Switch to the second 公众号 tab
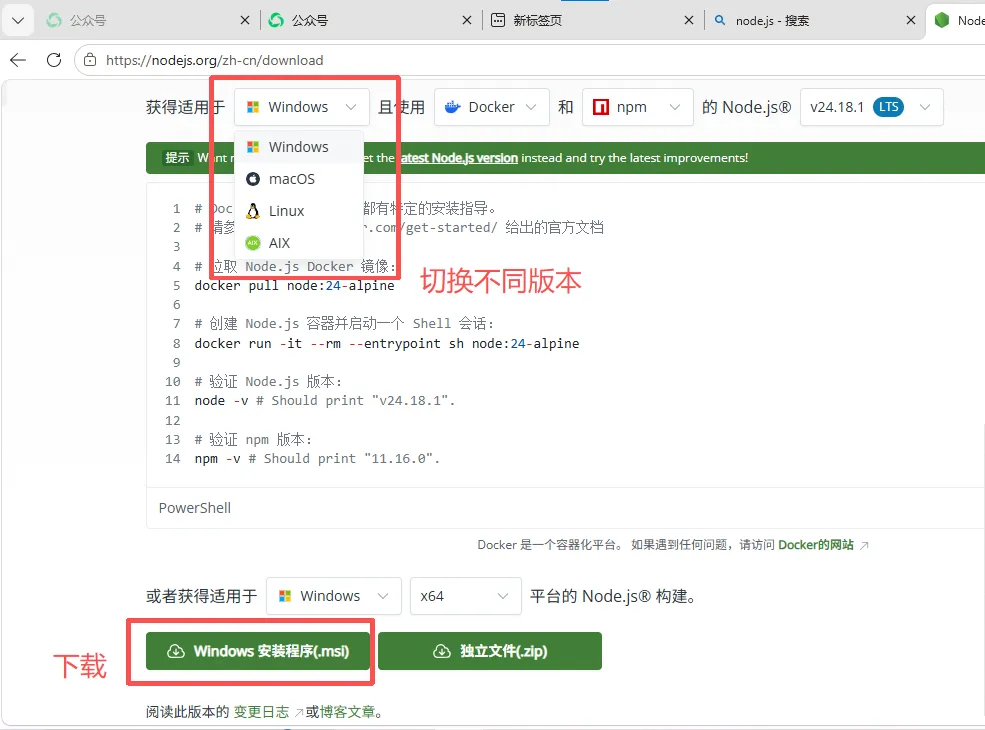 371,21
